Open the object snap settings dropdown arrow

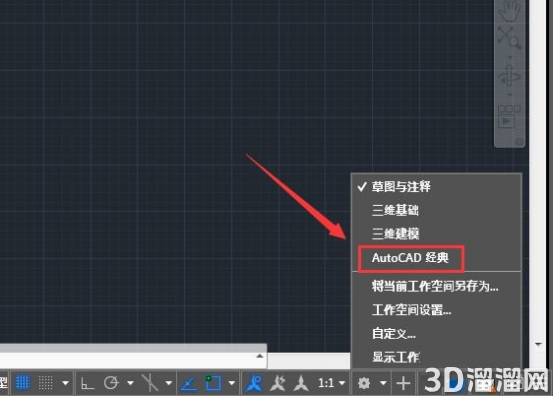[x=232, y=383]
